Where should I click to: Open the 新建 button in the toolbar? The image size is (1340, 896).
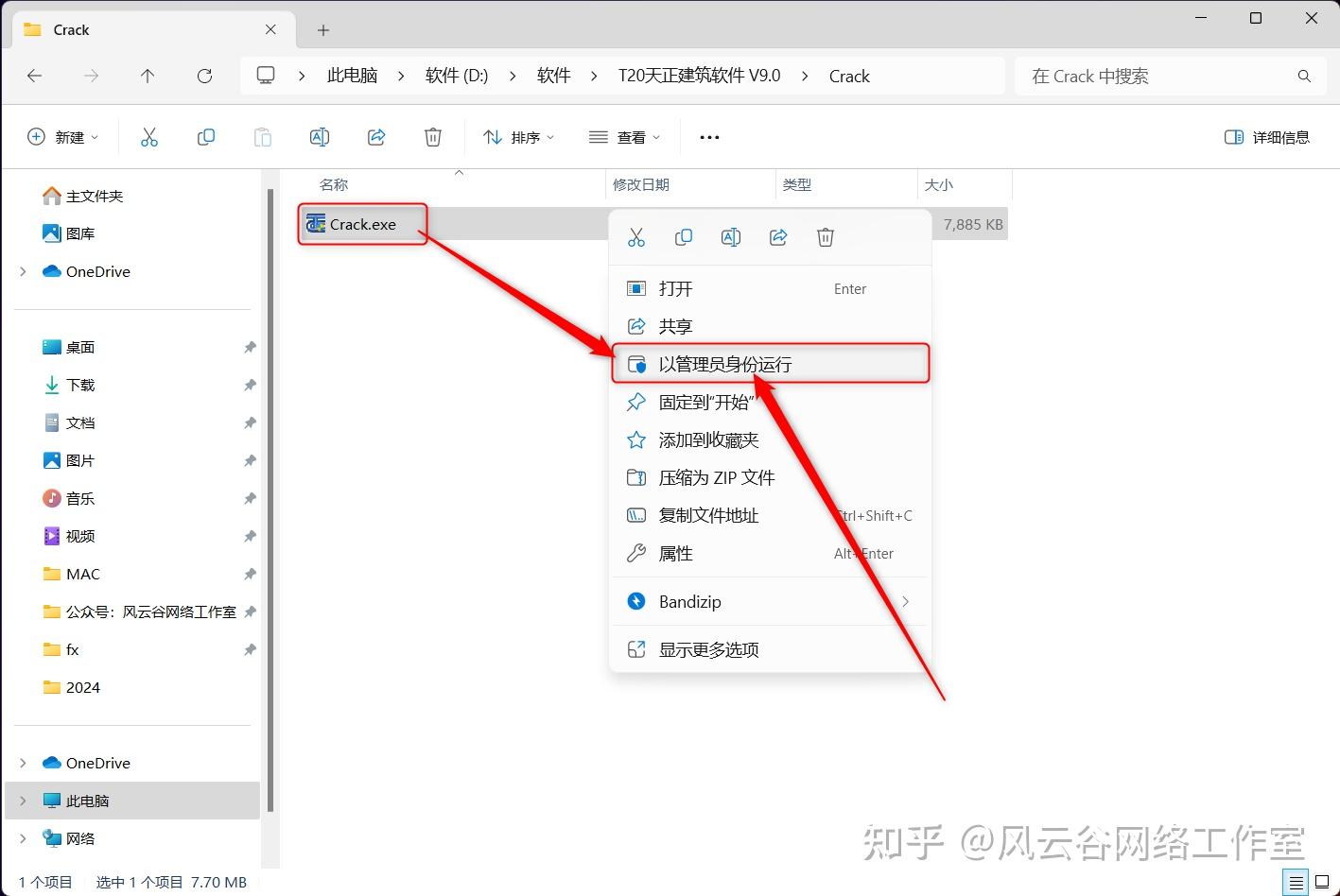click(x=62, y=137)
